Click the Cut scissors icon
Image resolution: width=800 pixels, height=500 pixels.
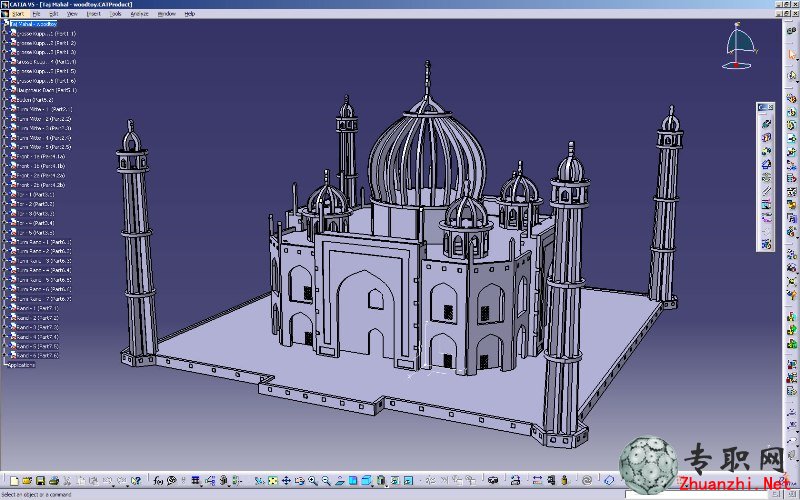(x=67, y=481)
